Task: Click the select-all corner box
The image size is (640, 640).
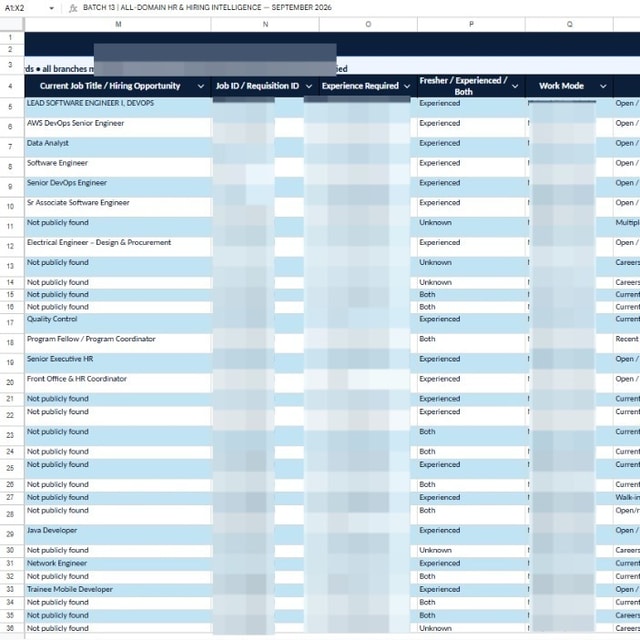Action: pyautogui.click(x=11, y=24)
